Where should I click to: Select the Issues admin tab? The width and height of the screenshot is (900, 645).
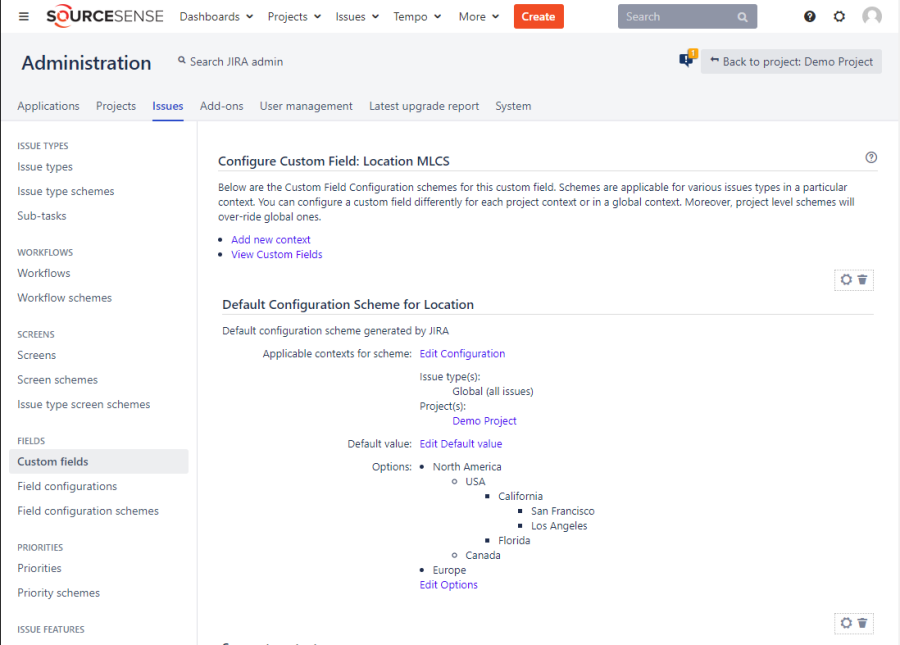coord(168,106)
